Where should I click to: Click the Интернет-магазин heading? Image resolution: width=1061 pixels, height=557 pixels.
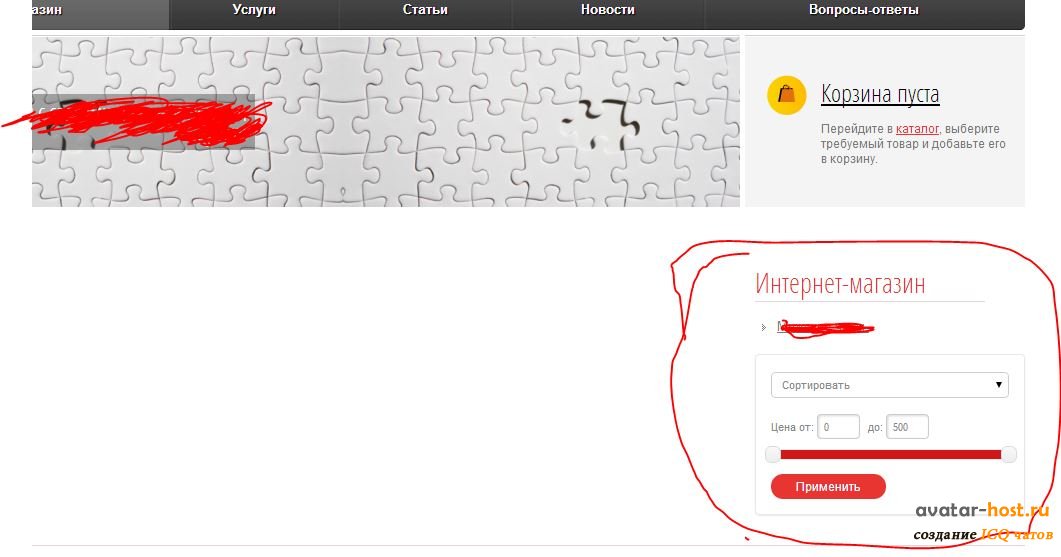click(x=840, y=284)
